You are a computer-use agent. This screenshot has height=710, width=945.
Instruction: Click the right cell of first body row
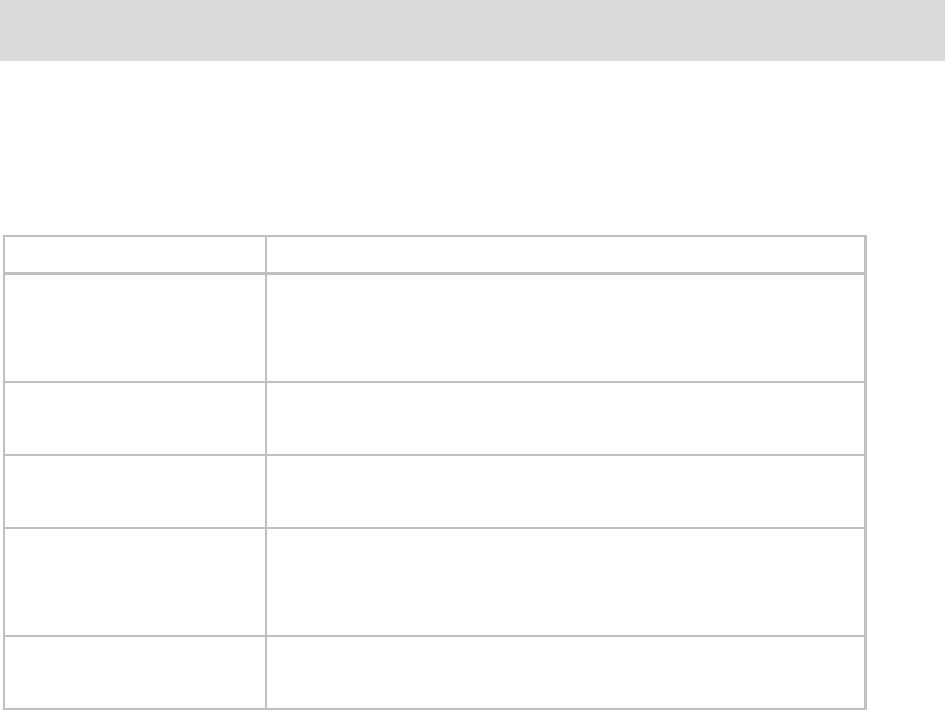pyautogui.click(x=565, y=328)
